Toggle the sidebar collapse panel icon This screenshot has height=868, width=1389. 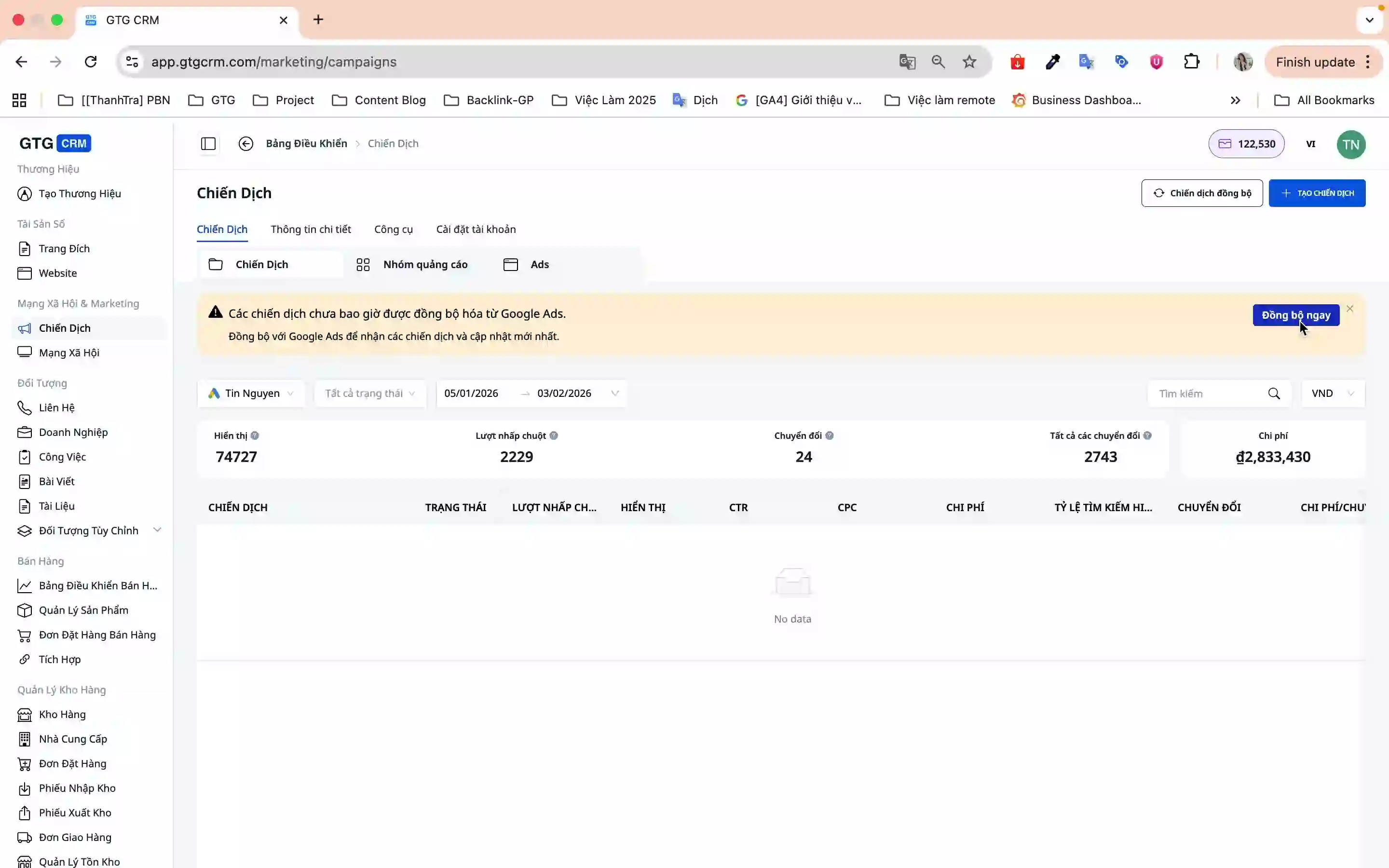pyautogui.click(x=208, y=144)
